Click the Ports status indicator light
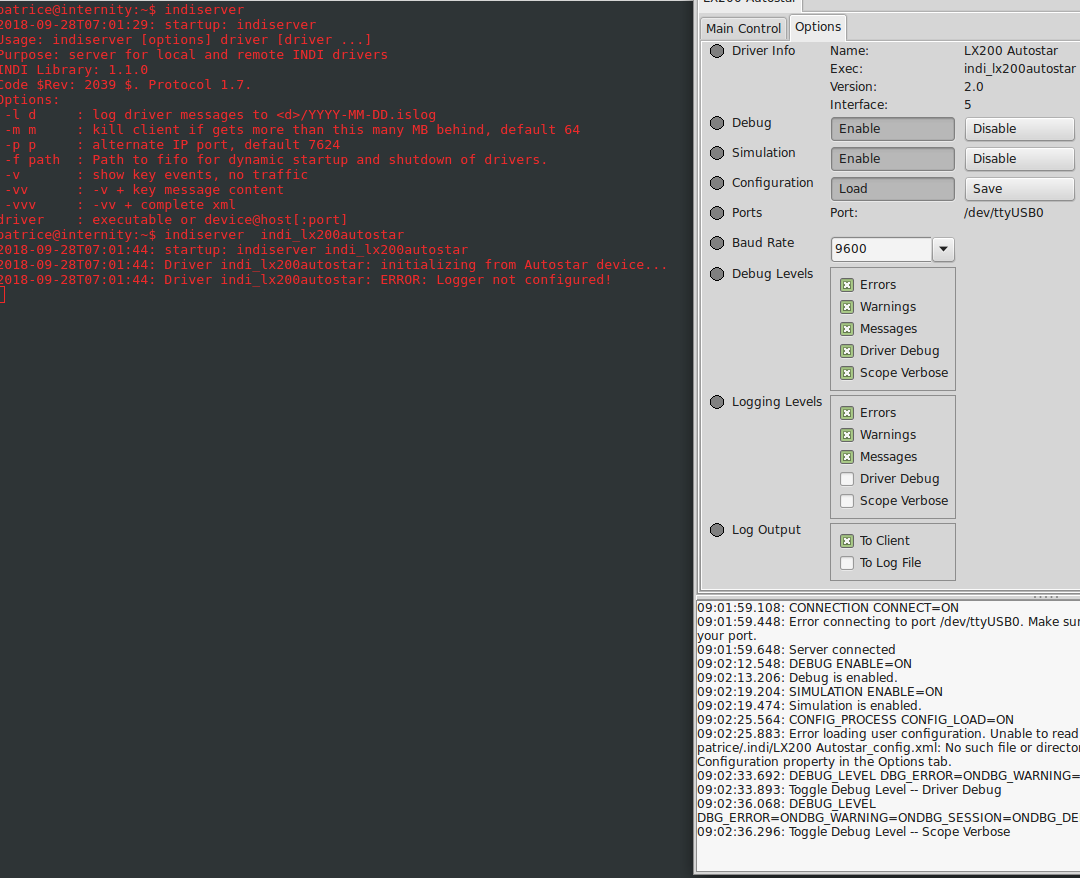 (x=717, y=213)
